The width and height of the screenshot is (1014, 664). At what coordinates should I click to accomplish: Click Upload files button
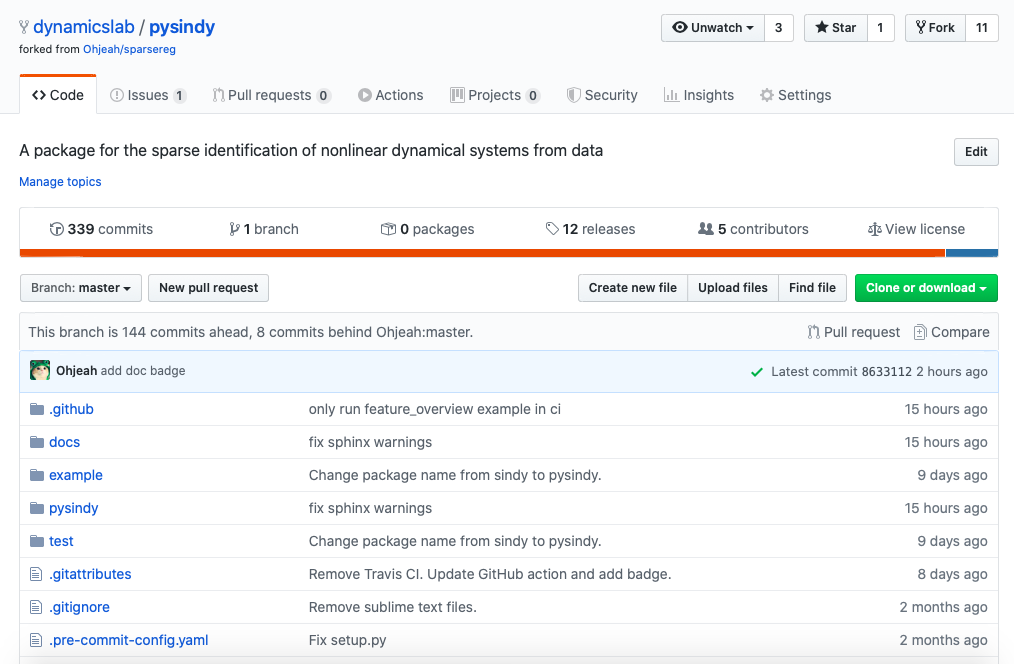click(733, 288)
